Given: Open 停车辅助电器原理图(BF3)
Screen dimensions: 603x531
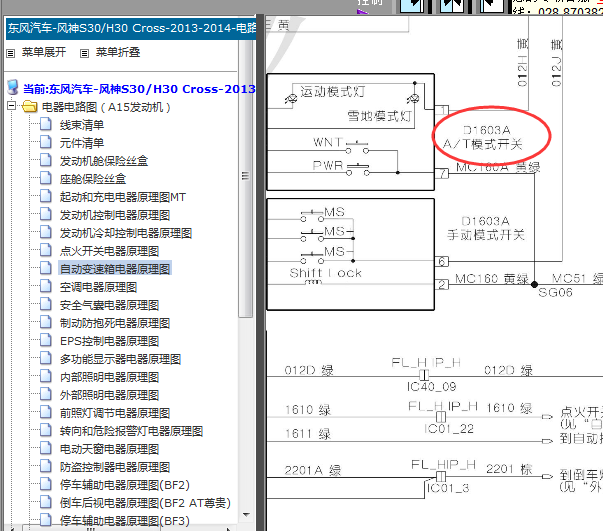Looking at the screenshot, I should (125, 521).
